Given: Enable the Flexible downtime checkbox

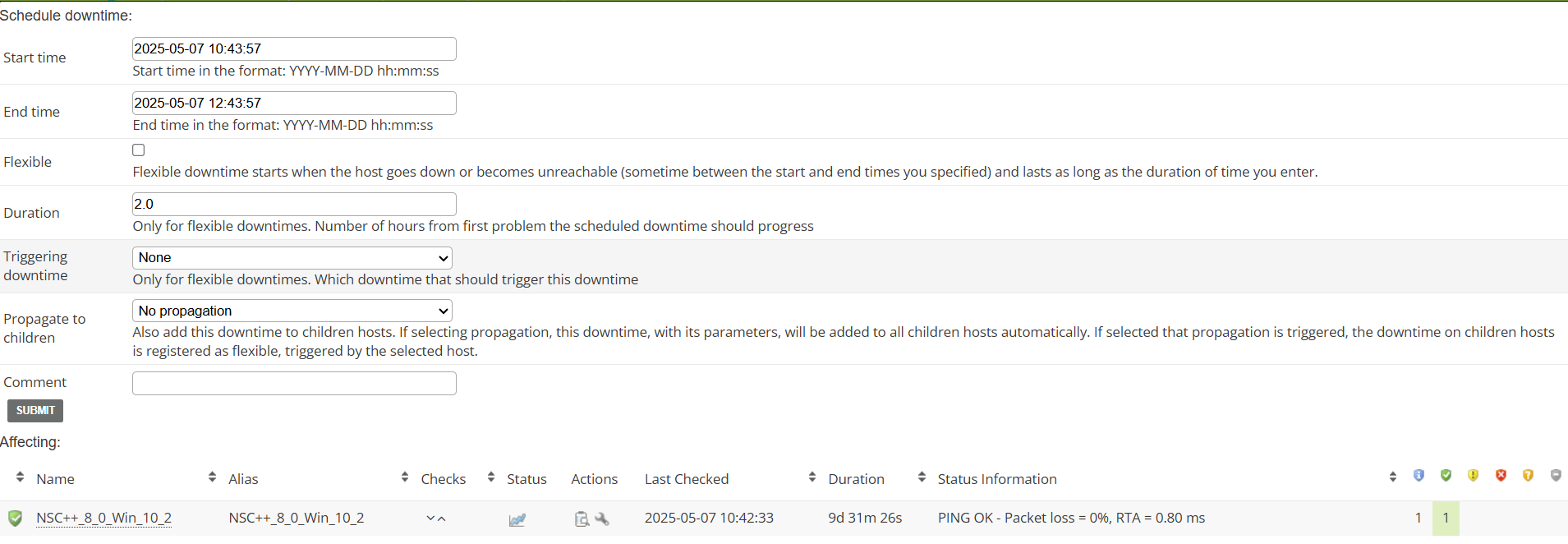Looking at the screenshot, I should 139,150.
